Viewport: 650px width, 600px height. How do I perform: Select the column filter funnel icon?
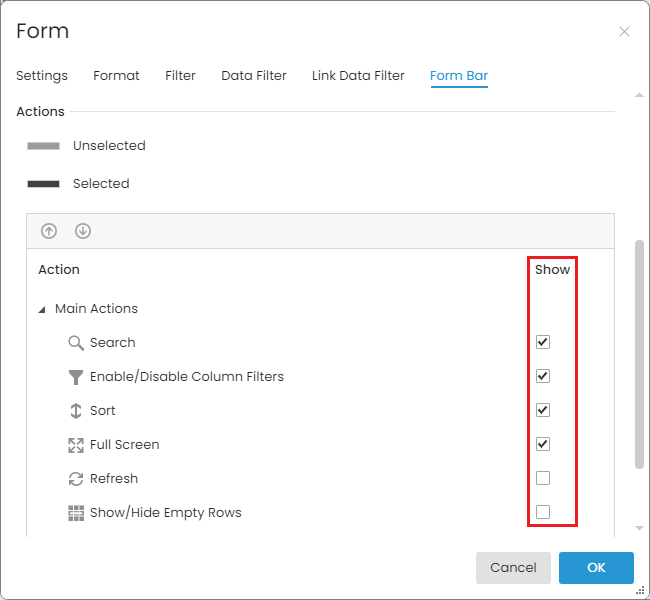[x=75, y=377]
